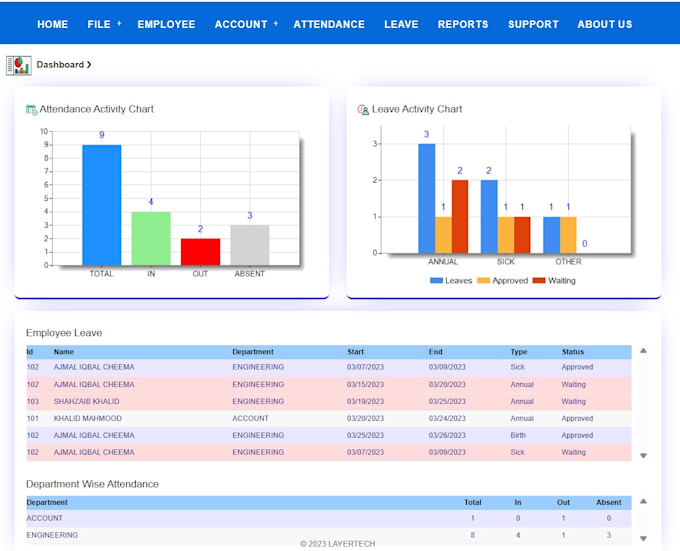The height and width of the screenshot is (551, 680).
Task: Toggle the blue Leaves legend swatch
Action: pos(436,281)
